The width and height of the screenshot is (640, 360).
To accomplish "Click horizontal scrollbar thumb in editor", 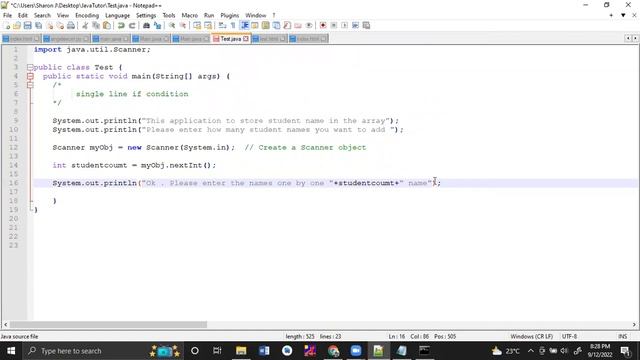I will pyautogui.click(x=108, y=324).
